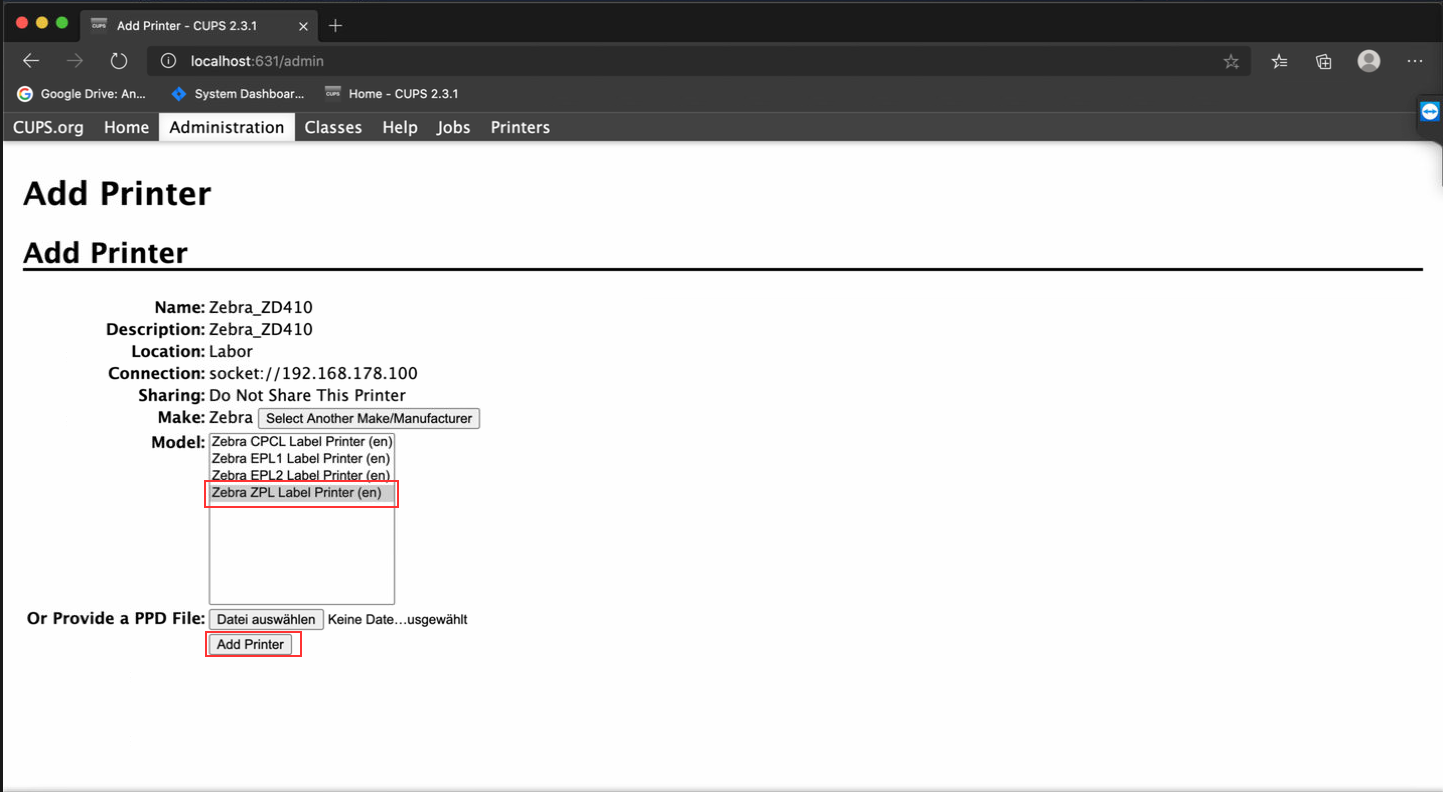1443x792 pixels.
Task: Click the site information icon in address bar
Action: click(168, 61)
